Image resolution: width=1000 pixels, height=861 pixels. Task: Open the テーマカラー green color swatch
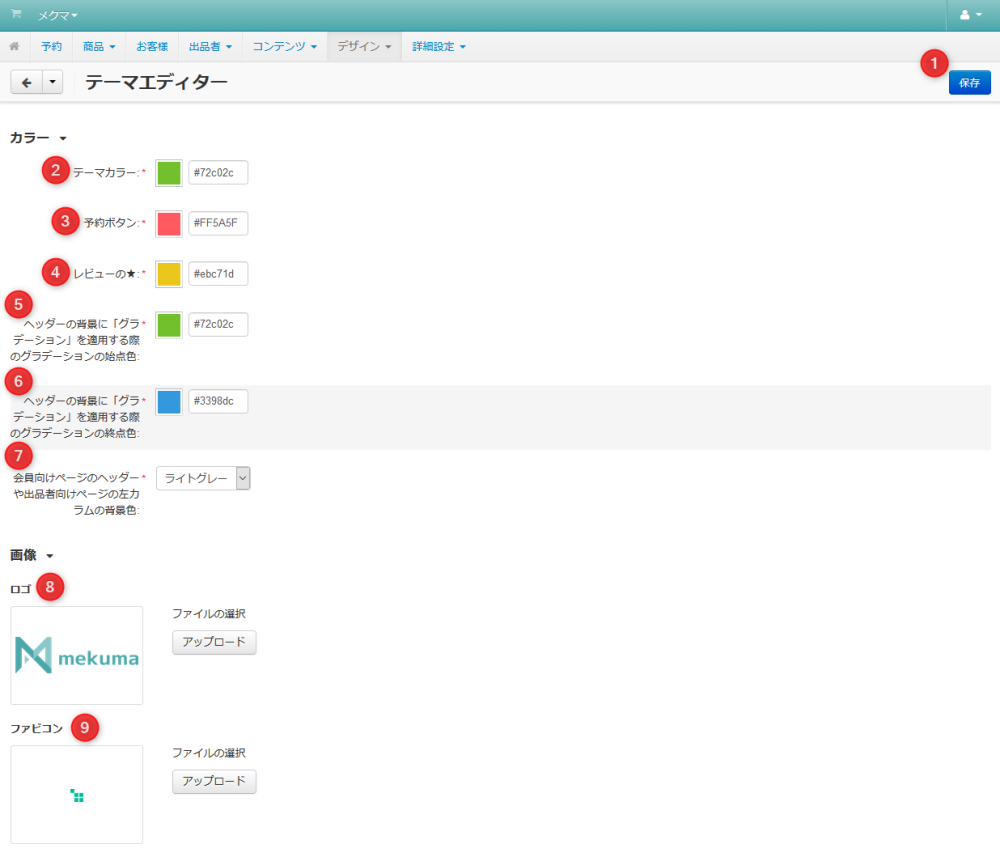[x=169, y=173]
